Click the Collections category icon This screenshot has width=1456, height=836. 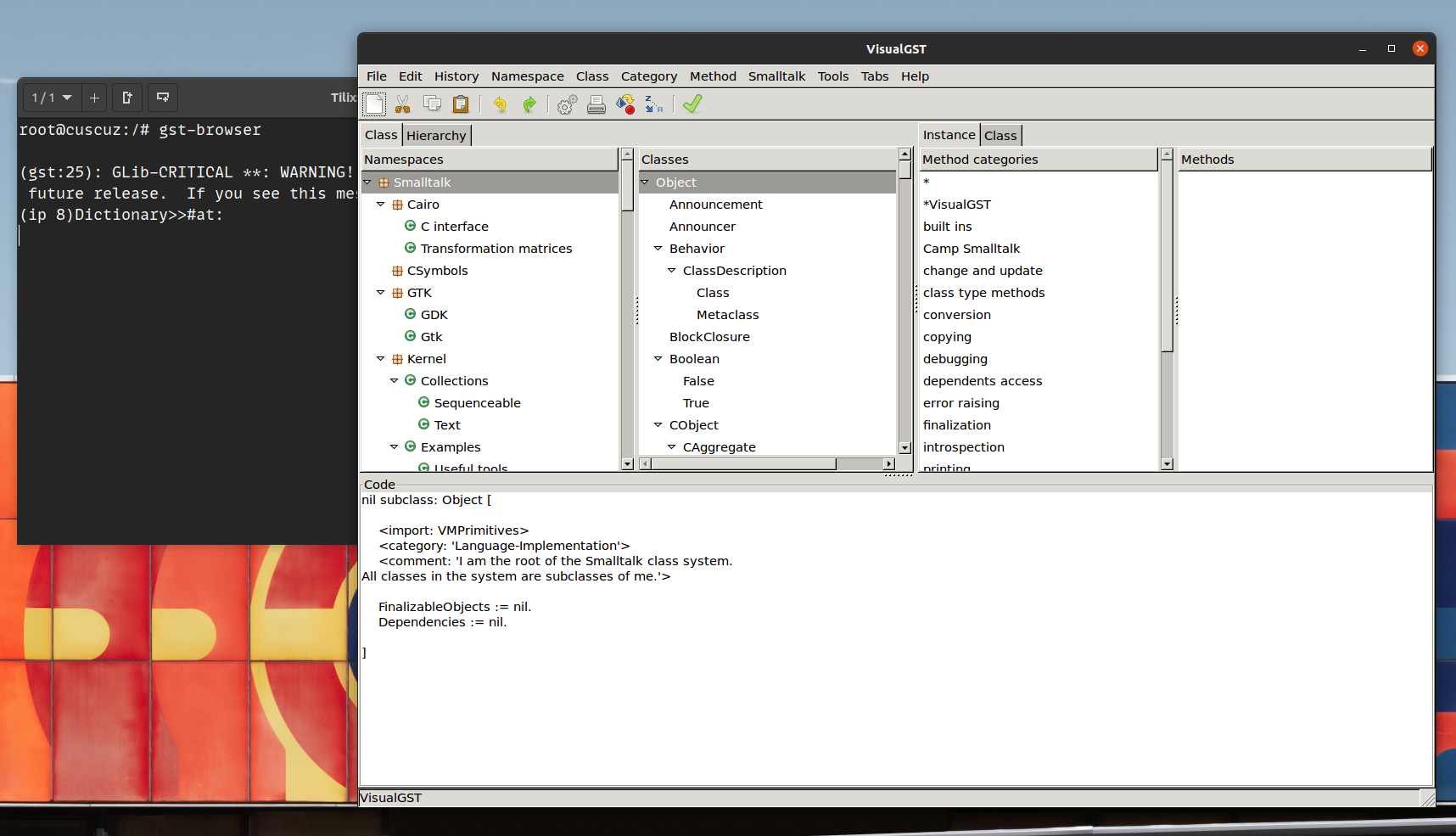pos(411,380)
